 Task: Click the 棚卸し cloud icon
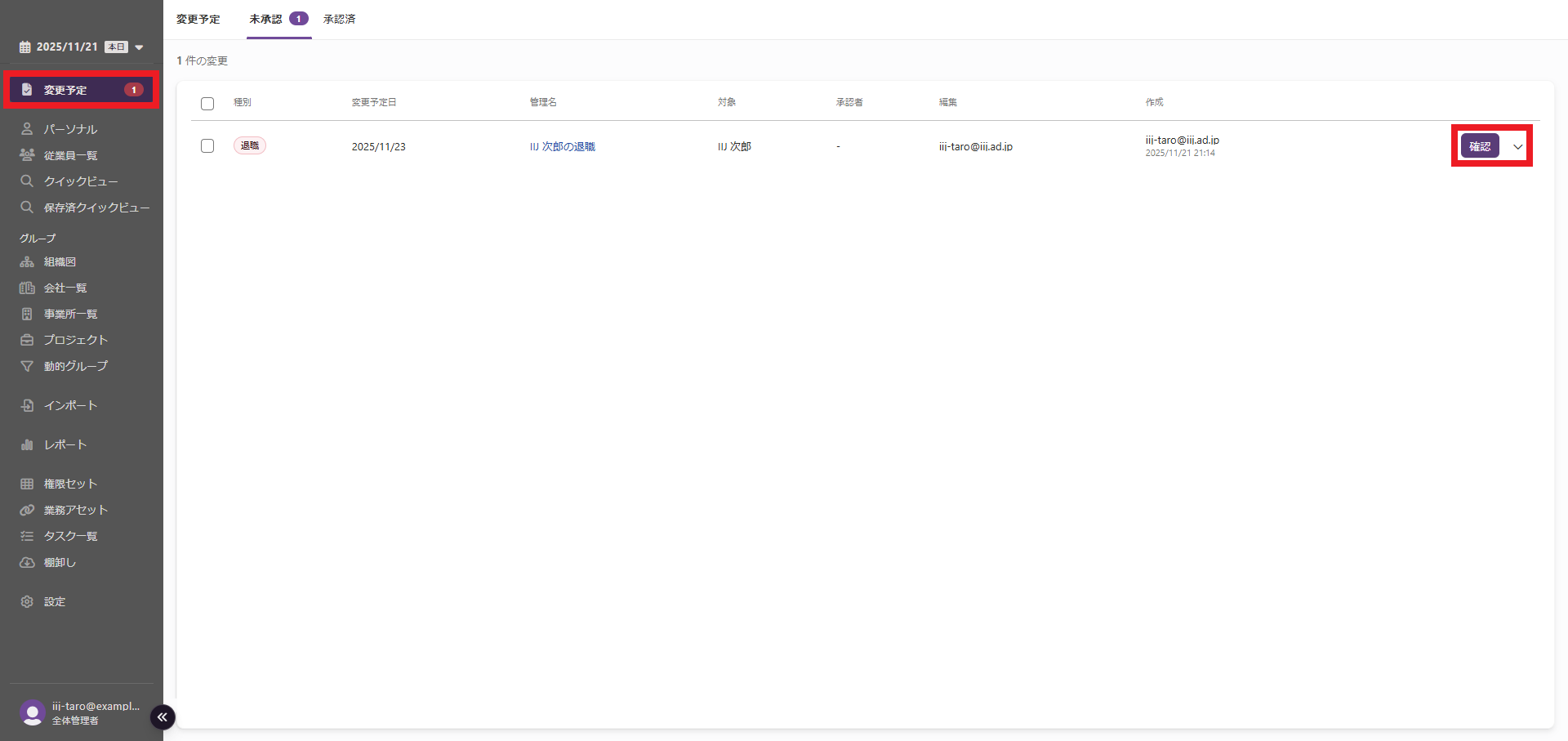click(x=27, y=562)
